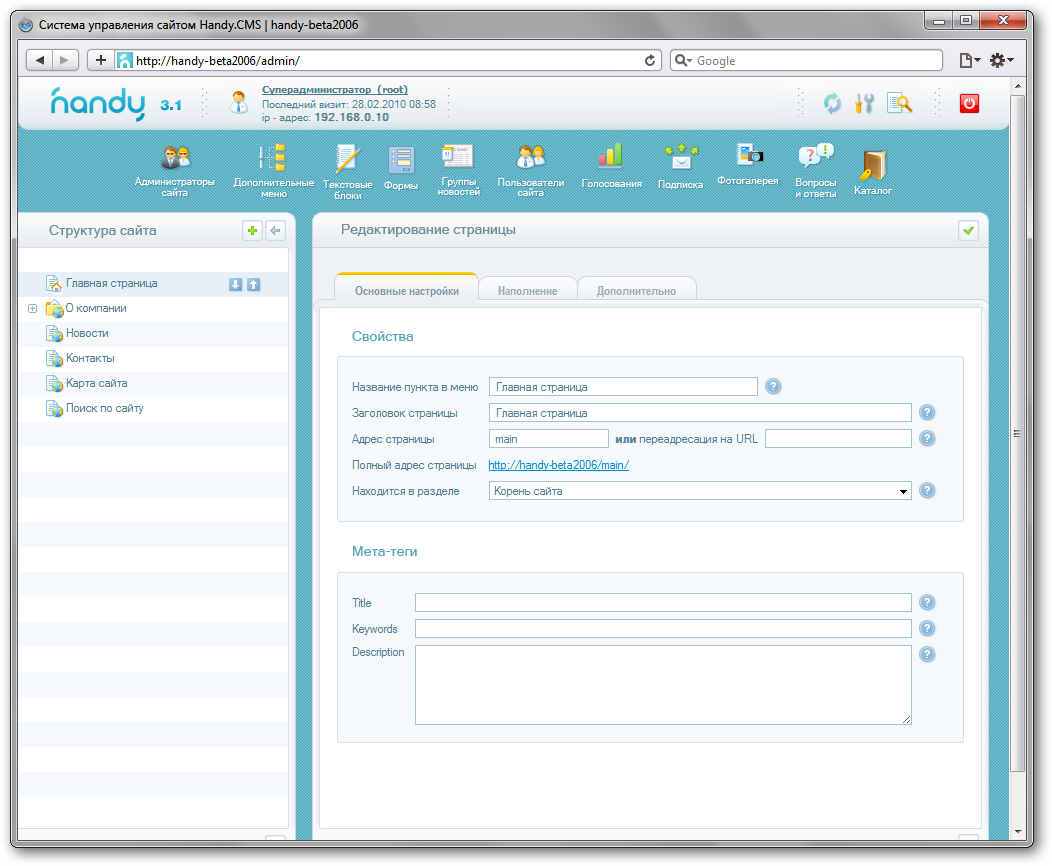Screen dimensions: 1052x866
Task: Open the Голосования chart icon
Action: [x=611, y=156]
